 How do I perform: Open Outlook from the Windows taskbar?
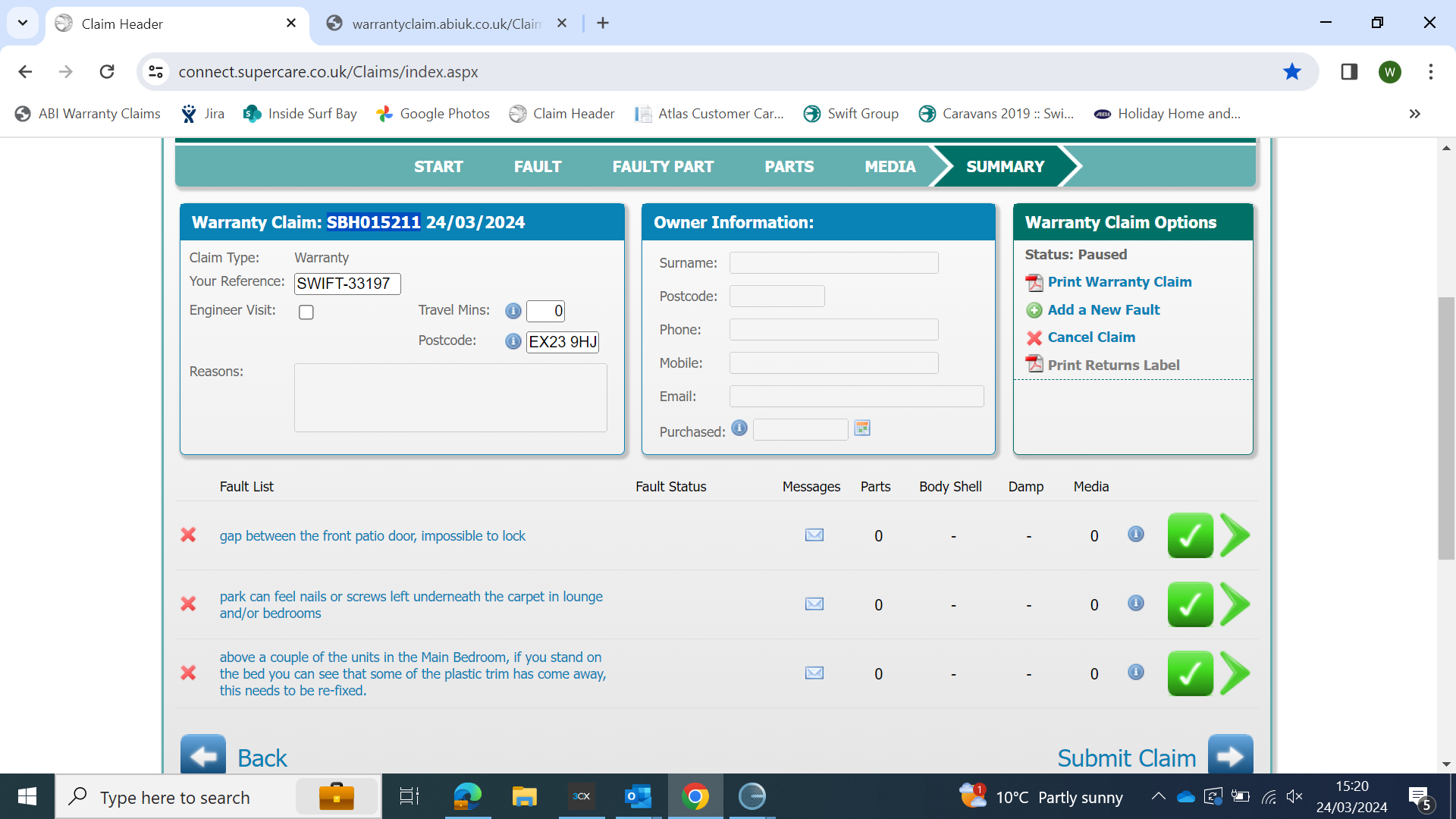click(x=638, y=797)
